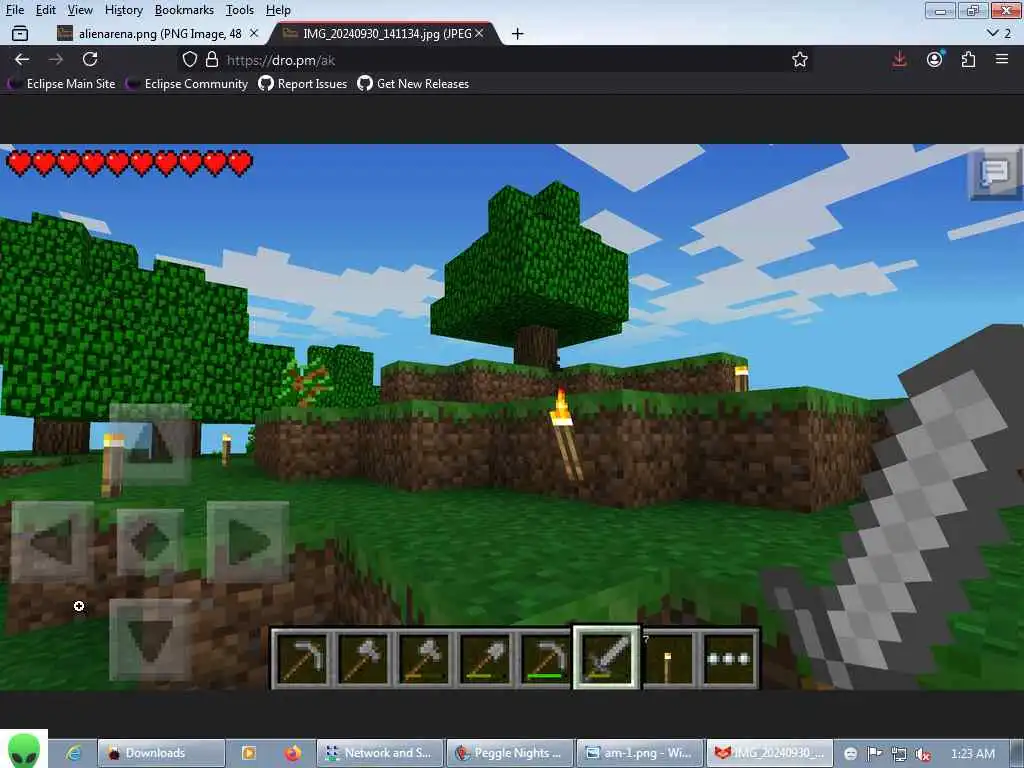The image size is (1024, 768).
Task: Click the network tray icon
Action: pos(899,754)
